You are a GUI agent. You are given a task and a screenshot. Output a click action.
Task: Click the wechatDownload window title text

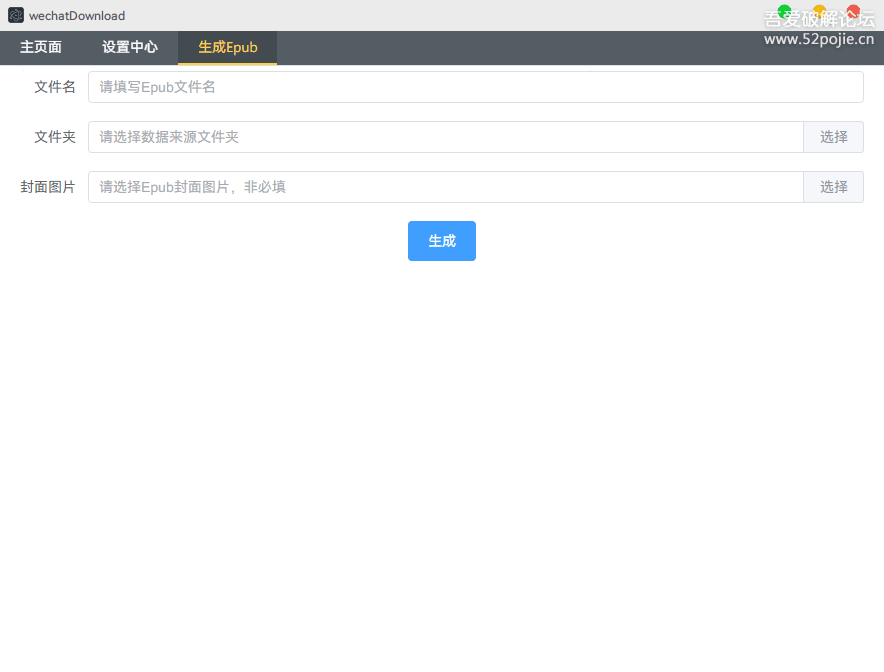tap(77, 16)
